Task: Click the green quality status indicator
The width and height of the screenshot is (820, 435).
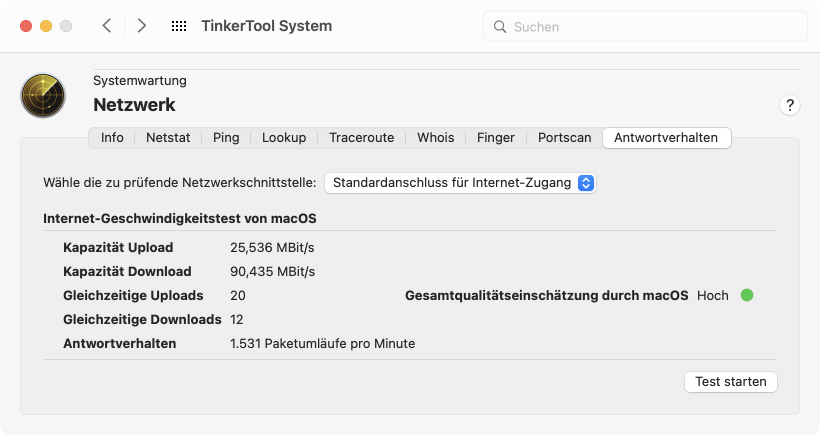Action: pos(747,295)
